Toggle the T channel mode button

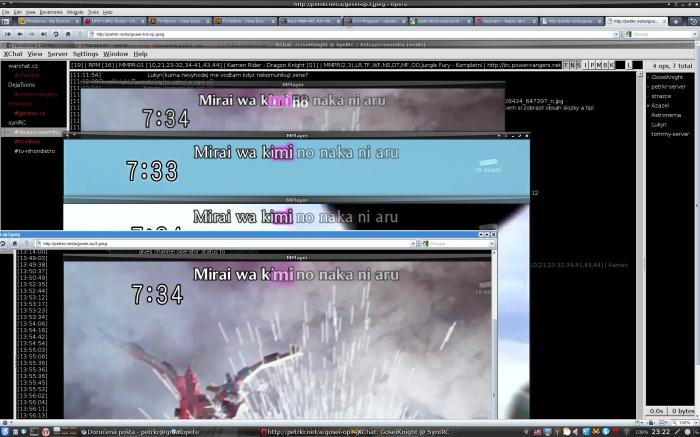566,65
